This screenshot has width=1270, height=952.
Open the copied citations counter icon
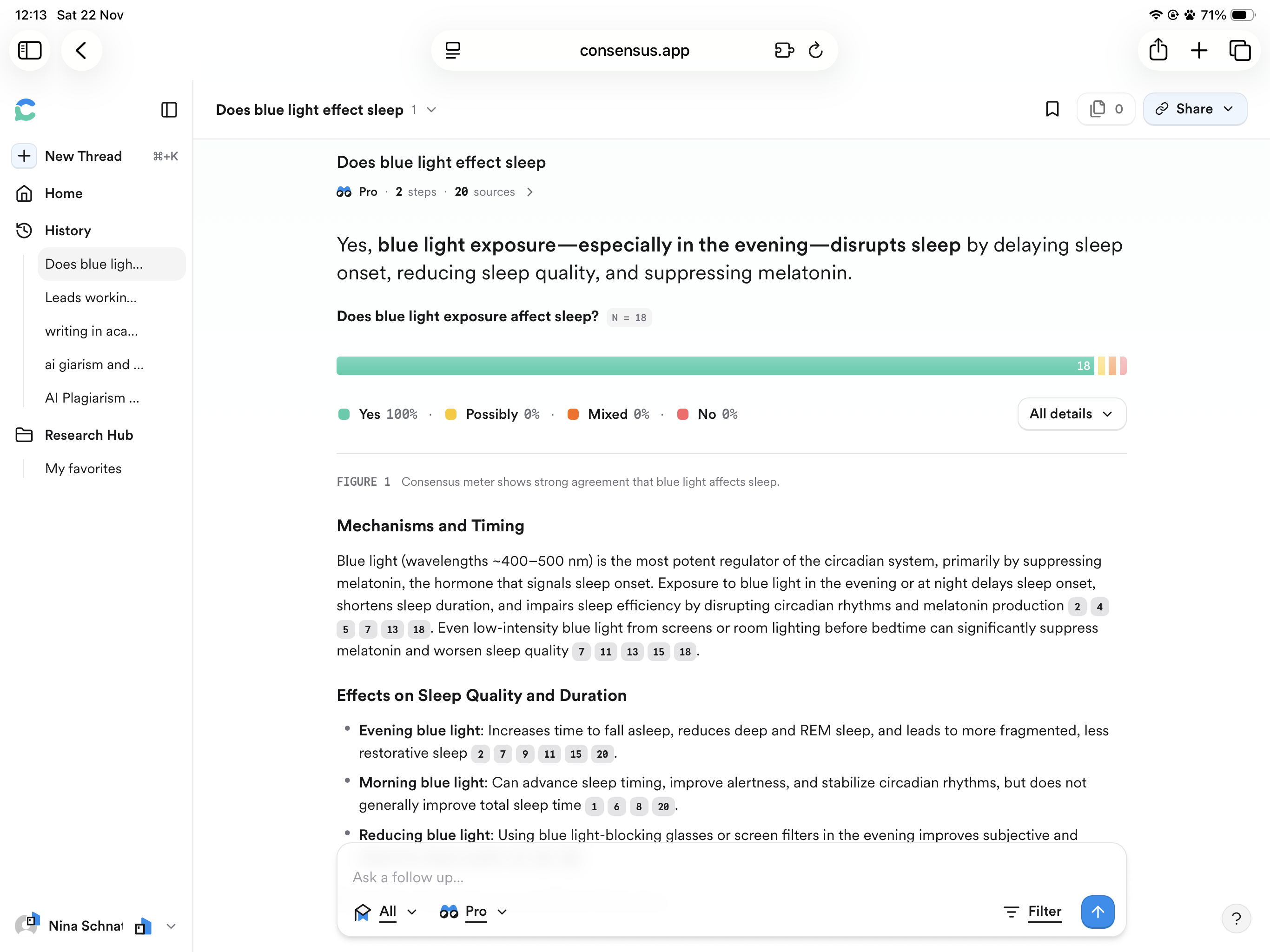click(1106, 109)
